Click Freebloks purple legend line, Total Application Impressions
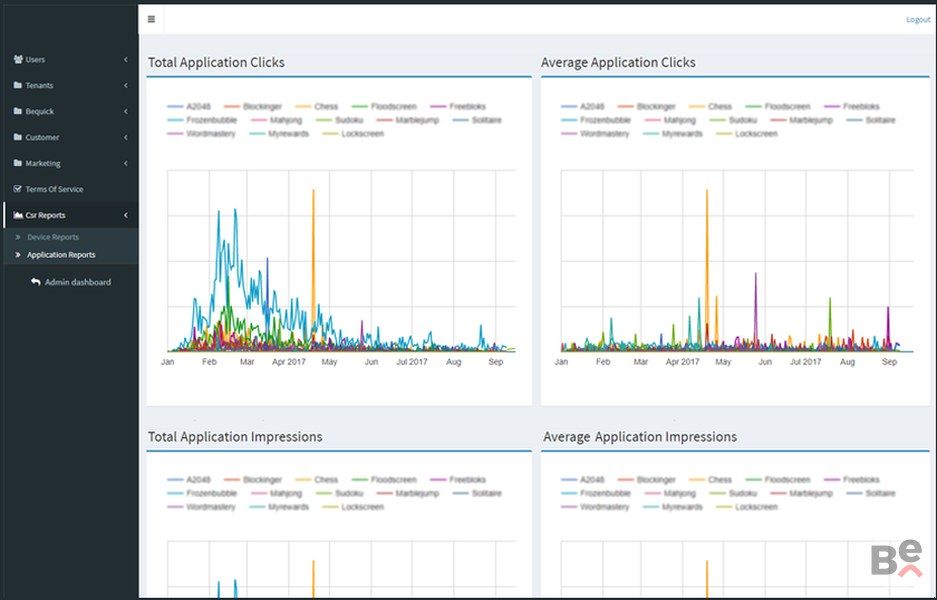The height and width of the screenshot is (600, 937). coord(438,479)
